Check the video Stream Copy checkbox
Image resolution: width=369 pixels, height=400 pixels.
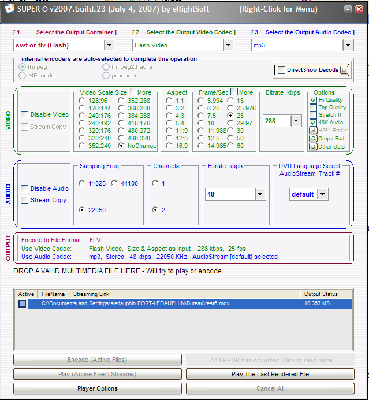tap(25, 127)
